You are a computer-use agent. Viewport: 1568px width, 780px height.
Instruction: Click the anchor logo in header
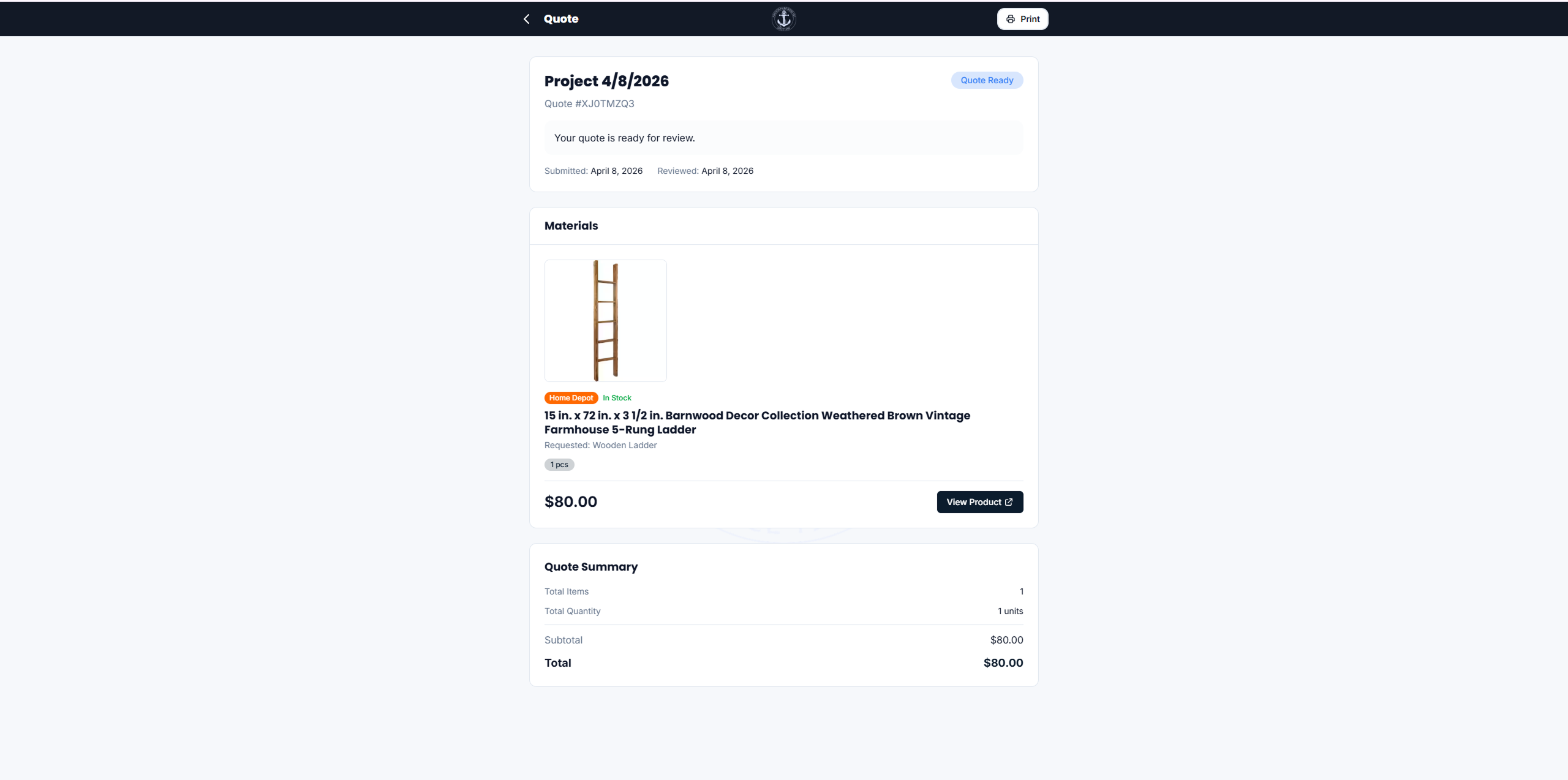click(x=783, y=19)
